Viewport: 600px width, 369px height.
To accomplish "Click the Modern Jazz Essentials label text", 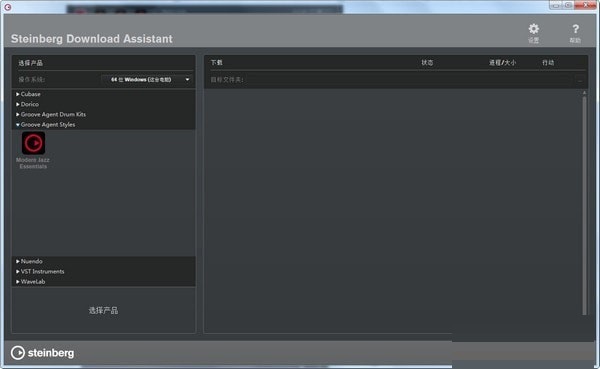I will click(33, 163).
